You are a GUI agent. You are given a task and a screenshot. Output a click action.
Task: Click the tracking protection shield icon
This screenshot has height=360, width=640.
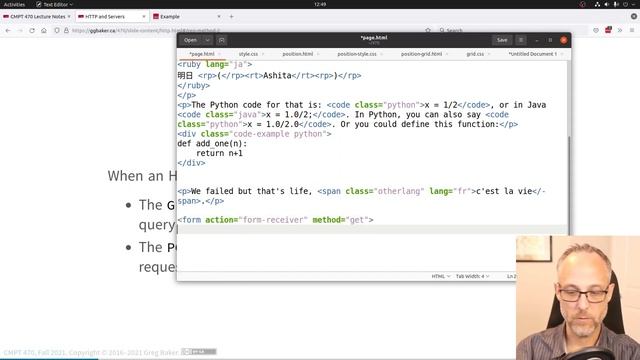click(x=57, y=31)
